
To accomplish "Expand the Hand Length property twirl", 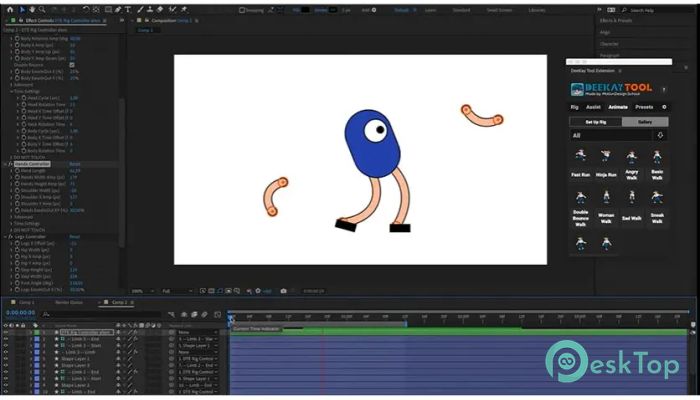I will pos(12,171).
